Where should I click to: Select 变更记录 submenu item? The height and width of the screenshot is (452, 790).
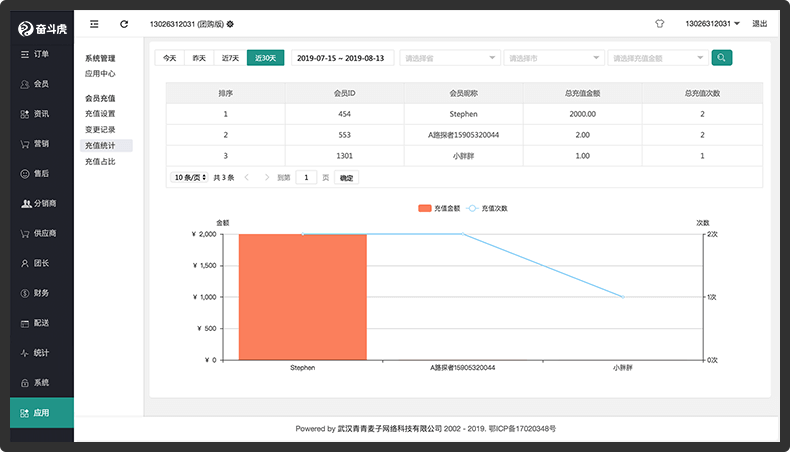point(100,130)
